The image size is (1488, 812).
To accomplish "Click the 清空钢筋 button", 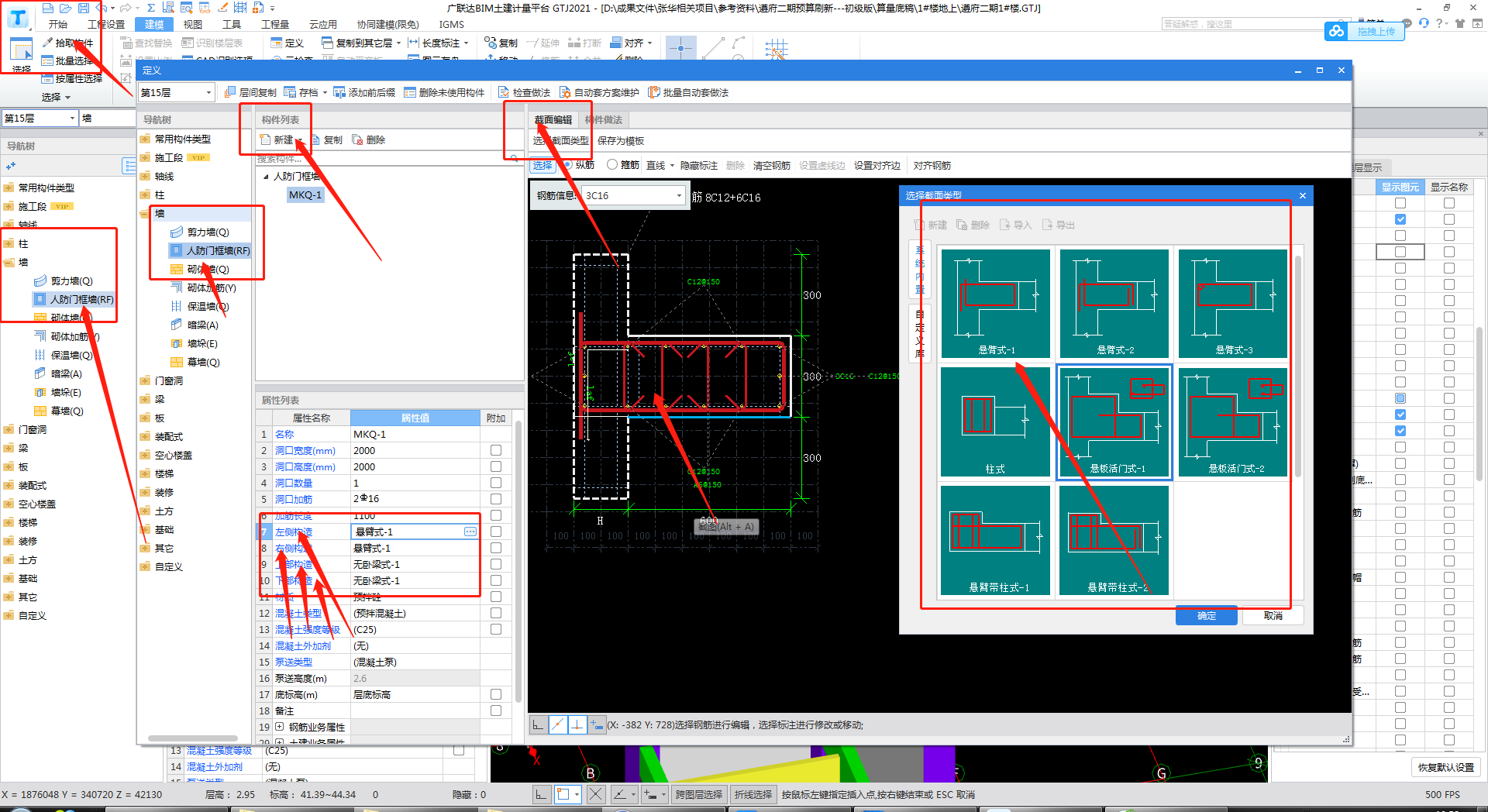I will coord(772,165).
